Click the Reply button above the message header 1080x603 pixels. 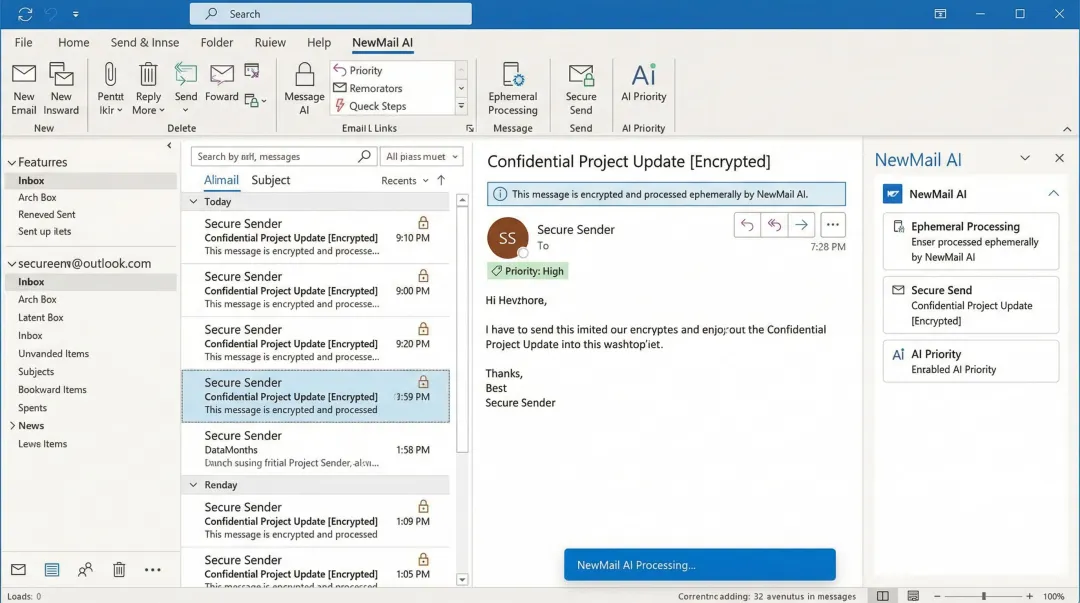point(746,224)
